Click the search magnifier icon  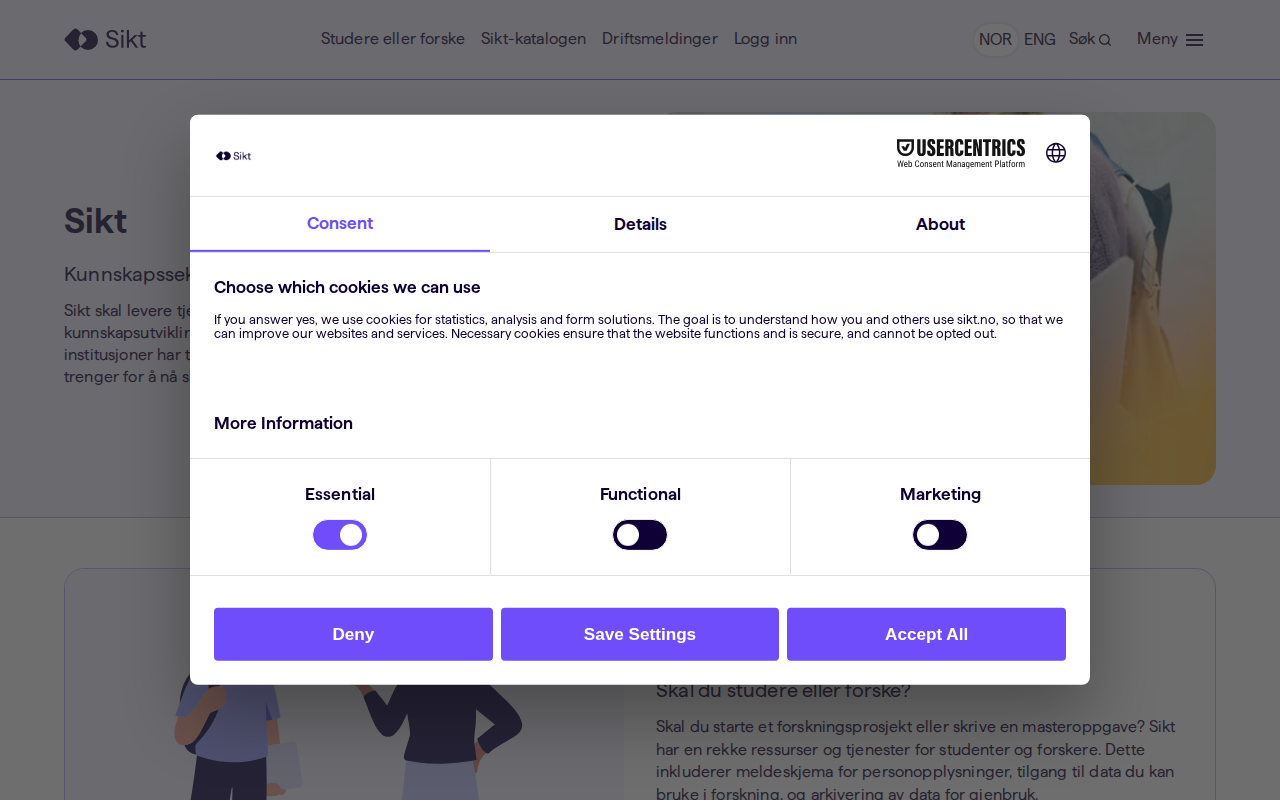pos(1104,40)
